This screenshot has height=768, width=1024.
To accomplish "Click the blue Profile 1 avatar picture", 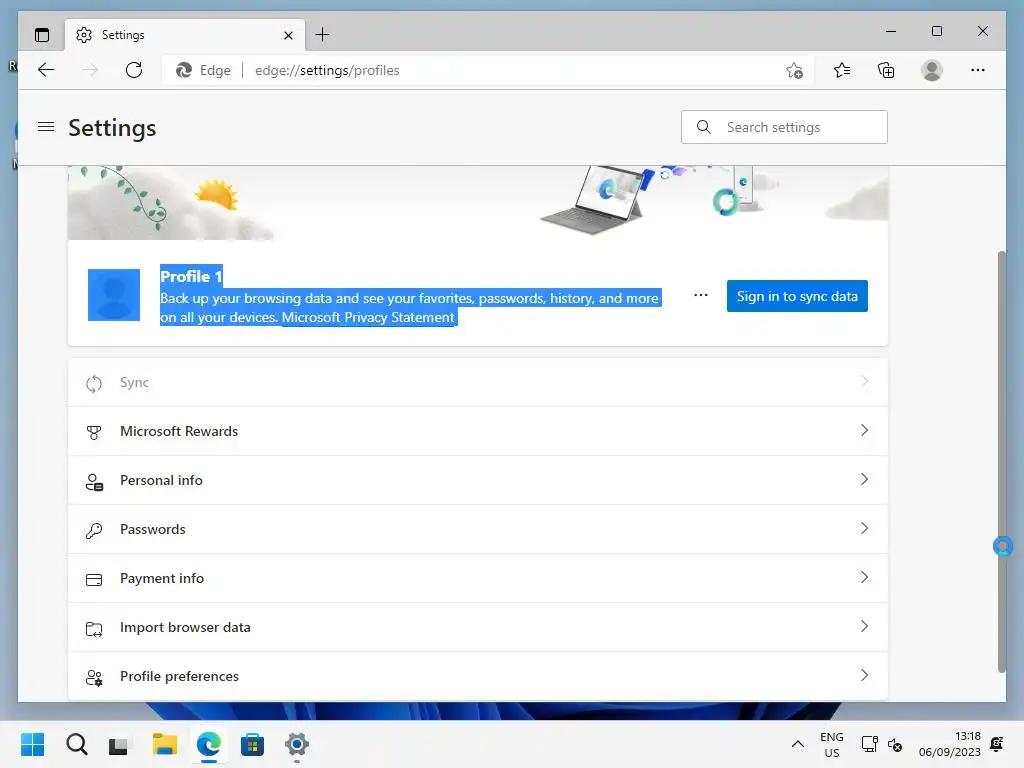I will click(x=114, y=295).
